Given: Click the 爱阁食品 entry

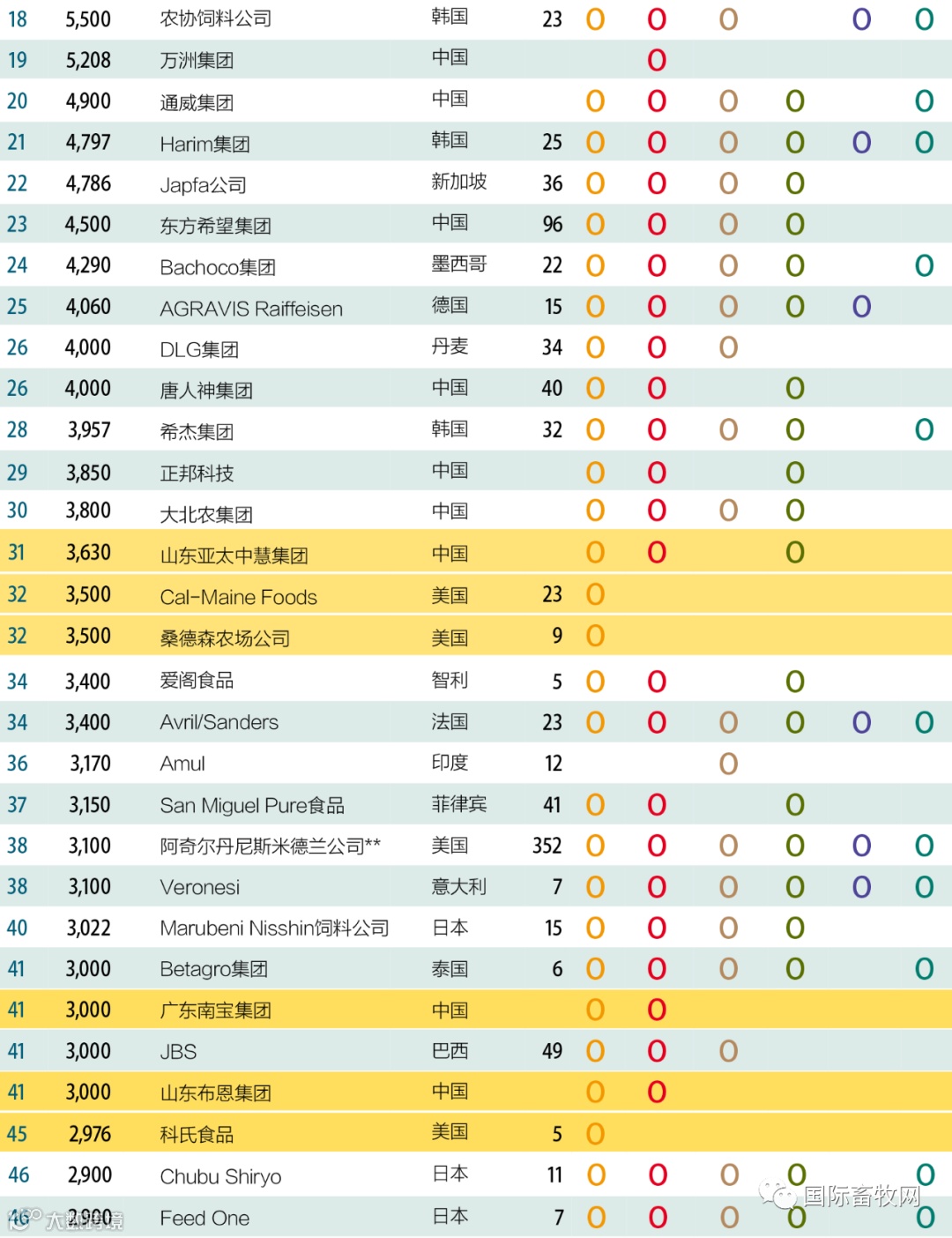Looking at the screenshot, I should point(197,680).
